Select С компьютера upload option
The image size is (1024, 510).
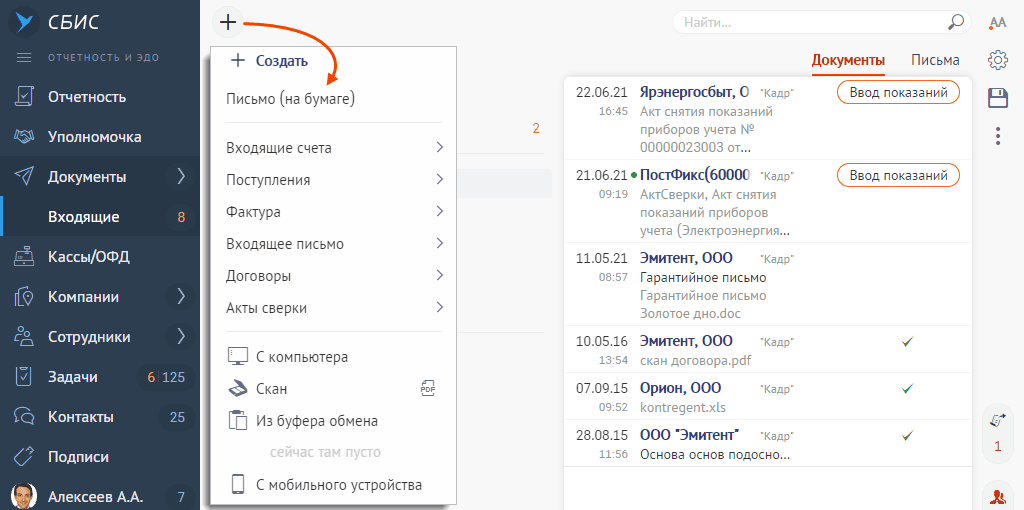tap(301, 357)
